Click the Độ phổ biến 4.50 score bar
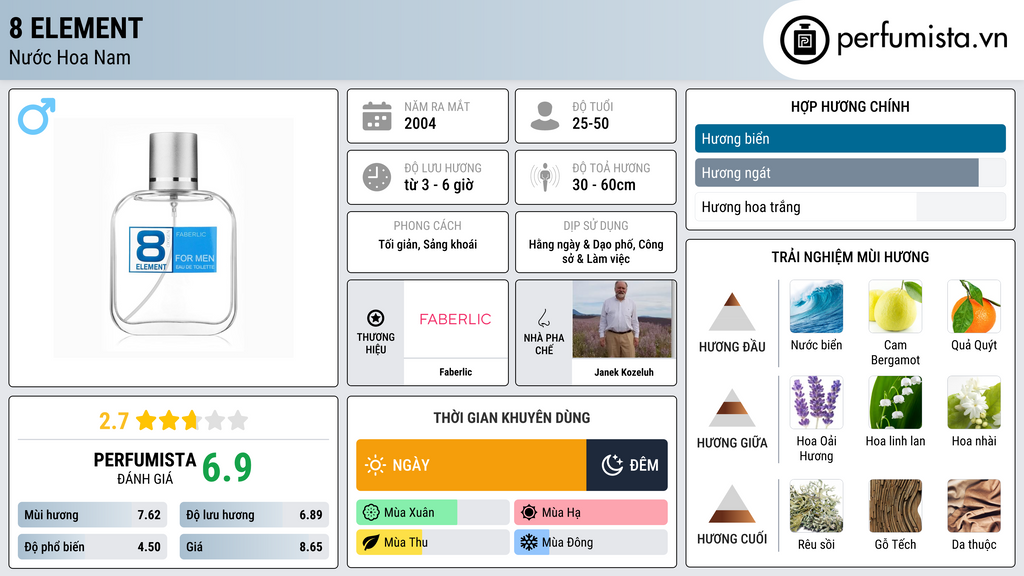1024x576 pixels. coord(92,547)
